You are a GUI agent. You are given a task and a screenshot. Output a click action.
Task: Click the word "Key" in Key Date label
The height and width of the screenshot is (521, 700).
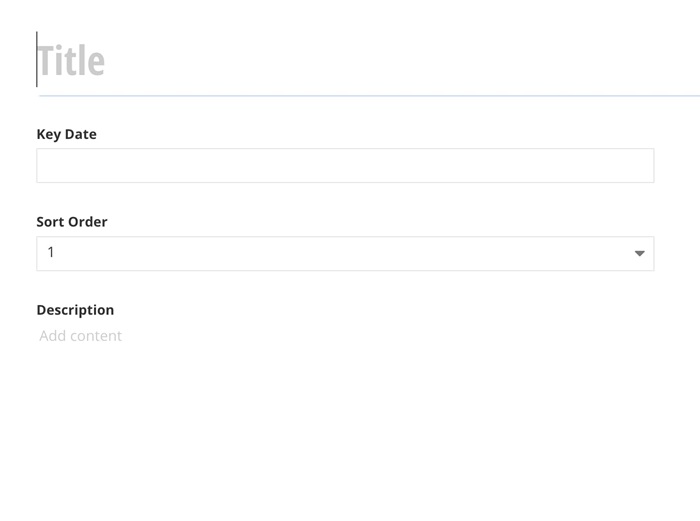coord(48,134)
